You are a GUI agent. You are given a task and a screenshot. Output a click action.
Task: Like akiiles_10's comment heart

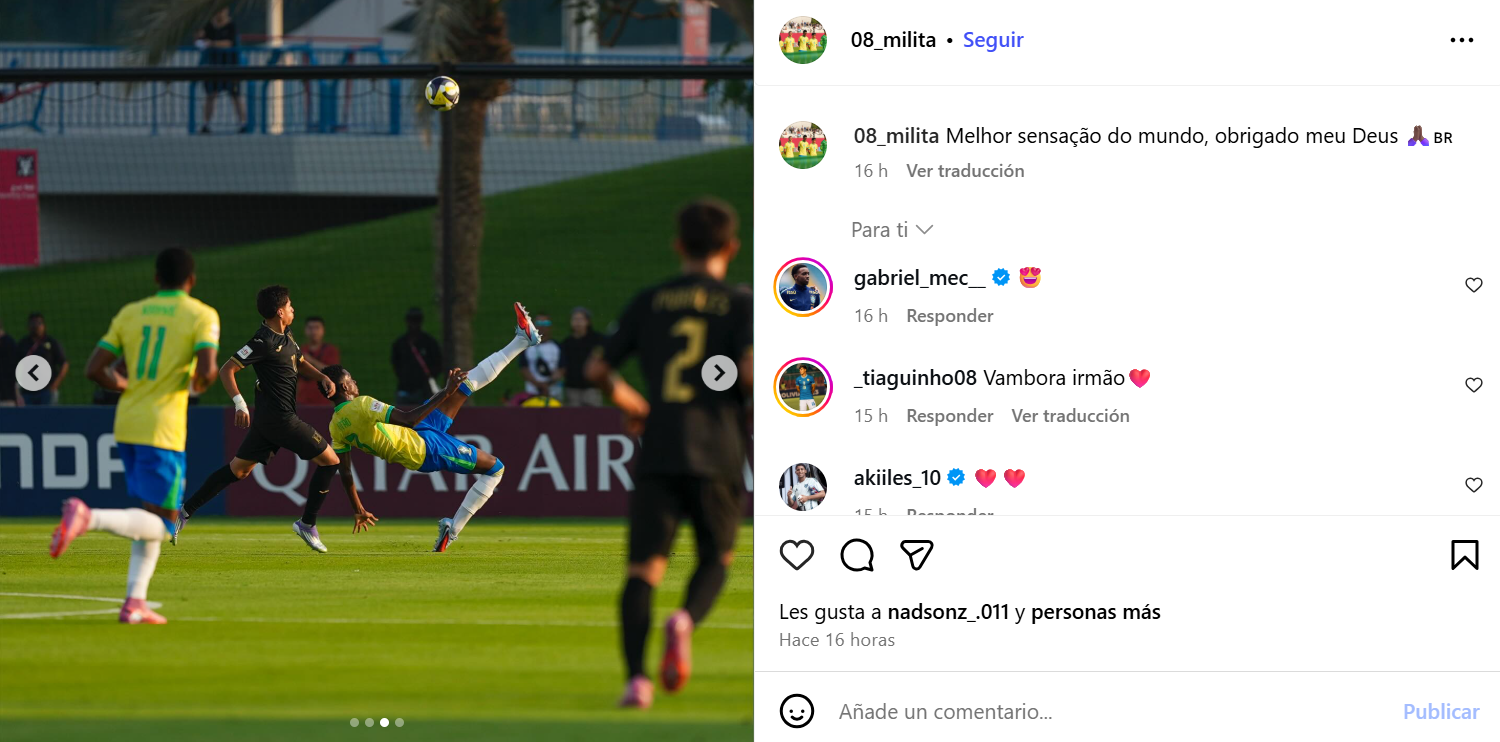click(x=1473, y=485)
